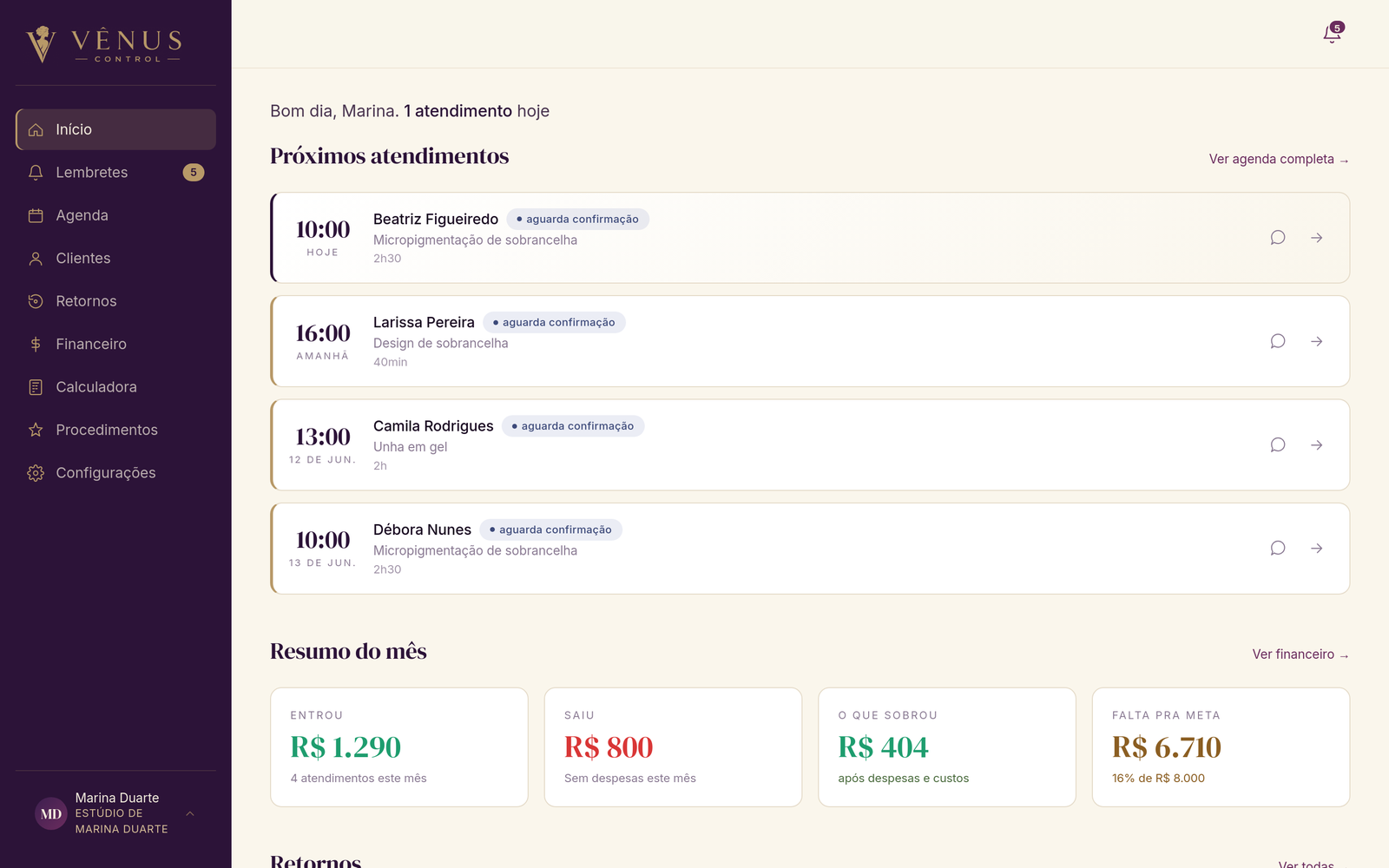Click the 13:00 12 de jun. time label
Viewport: 1389px width, 868px height.
pos(323,444)
